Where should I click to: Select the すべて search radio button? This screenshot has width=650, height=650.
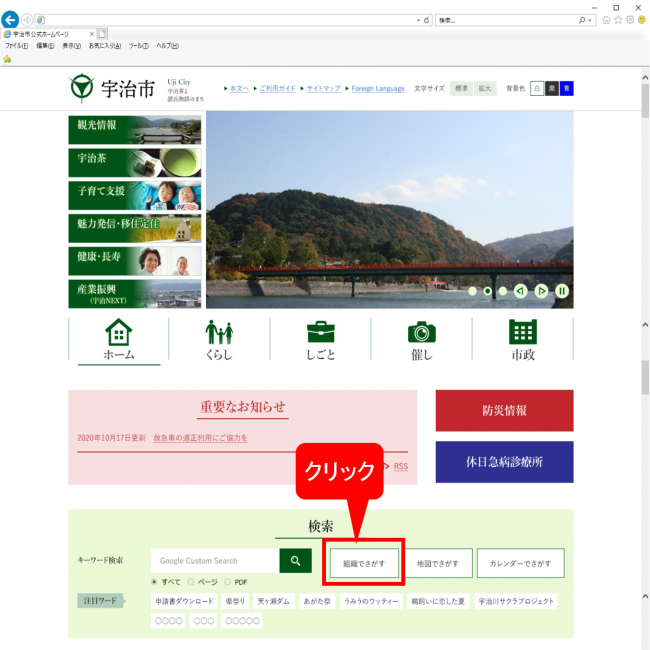click(154, 581)
